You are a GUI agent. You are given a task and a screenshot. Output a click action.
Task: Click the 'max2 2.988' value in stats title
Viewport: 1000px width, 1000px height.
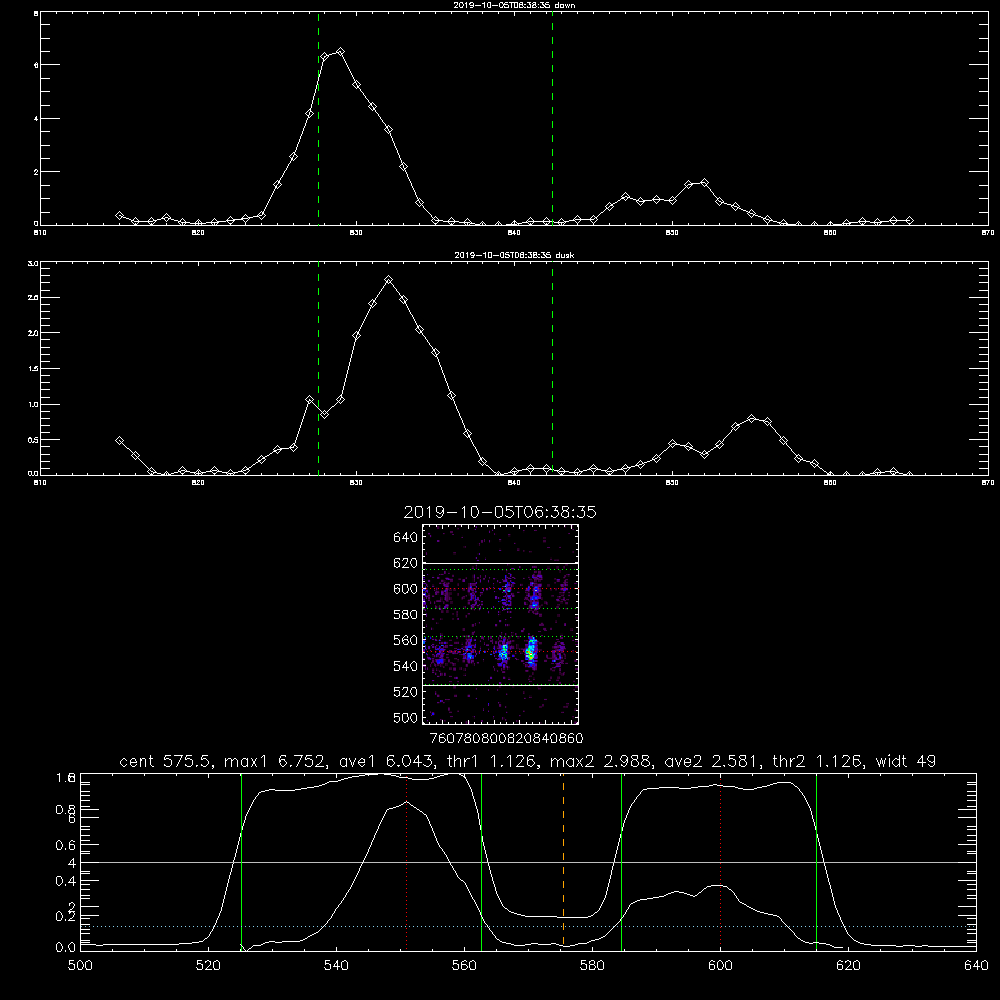tap(601, 761)
